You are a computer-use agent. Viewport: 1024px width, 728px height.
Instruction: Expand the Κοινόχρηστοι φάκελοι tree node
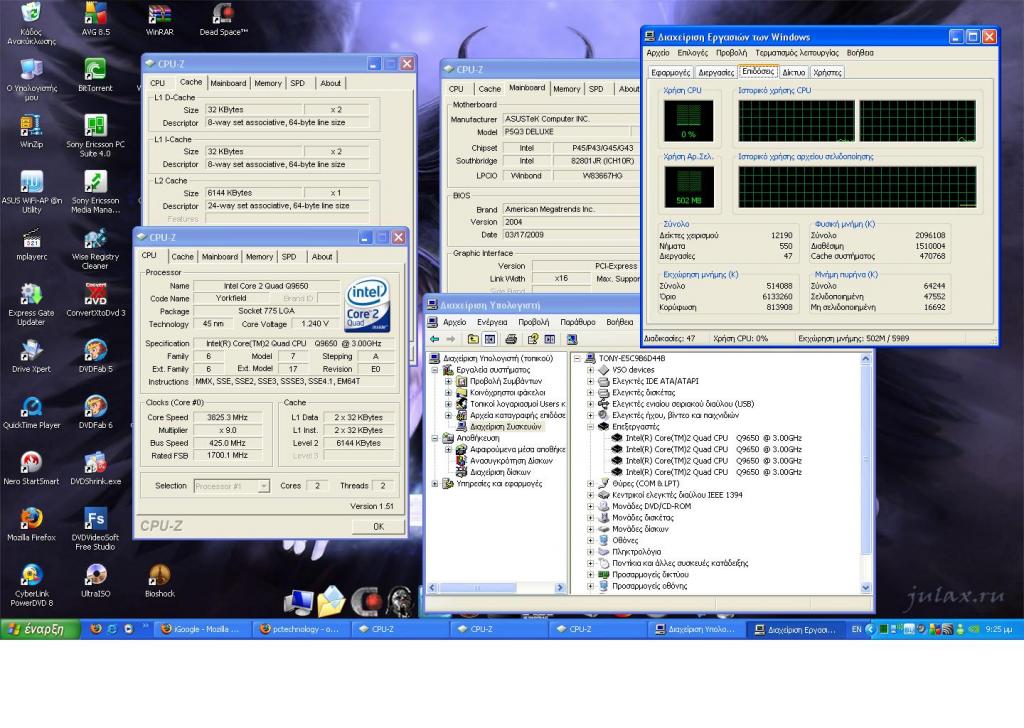click(x=448, y=393)
